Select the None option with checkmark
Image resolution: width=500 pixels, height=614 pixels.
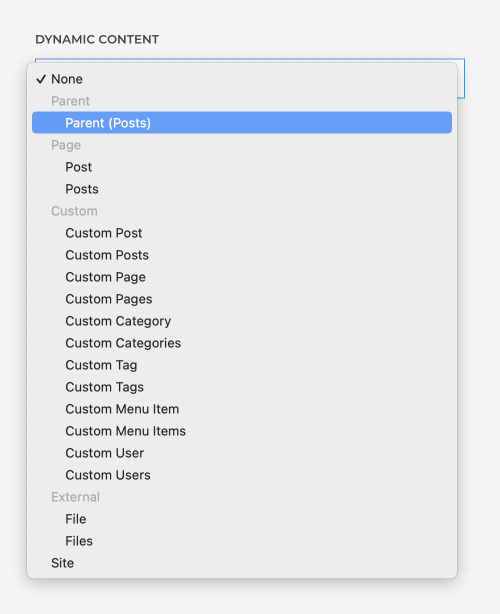click(242, 79)
